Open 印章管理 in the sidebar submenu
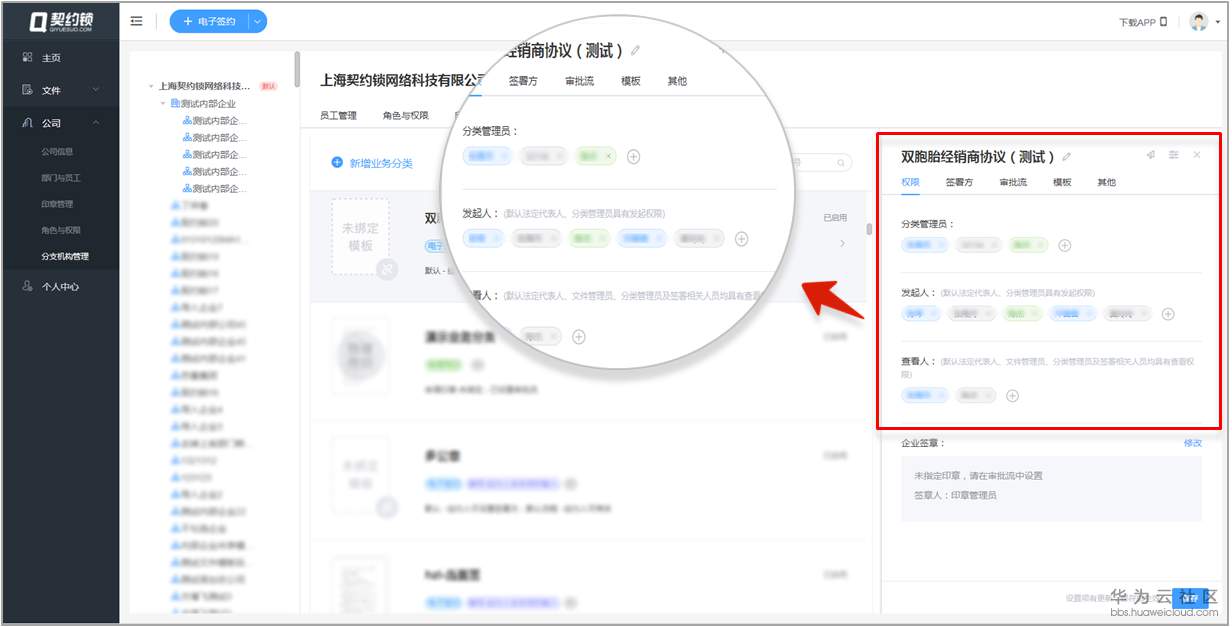The width and height of the screenshot is (1232, 627). coord(57,204)
